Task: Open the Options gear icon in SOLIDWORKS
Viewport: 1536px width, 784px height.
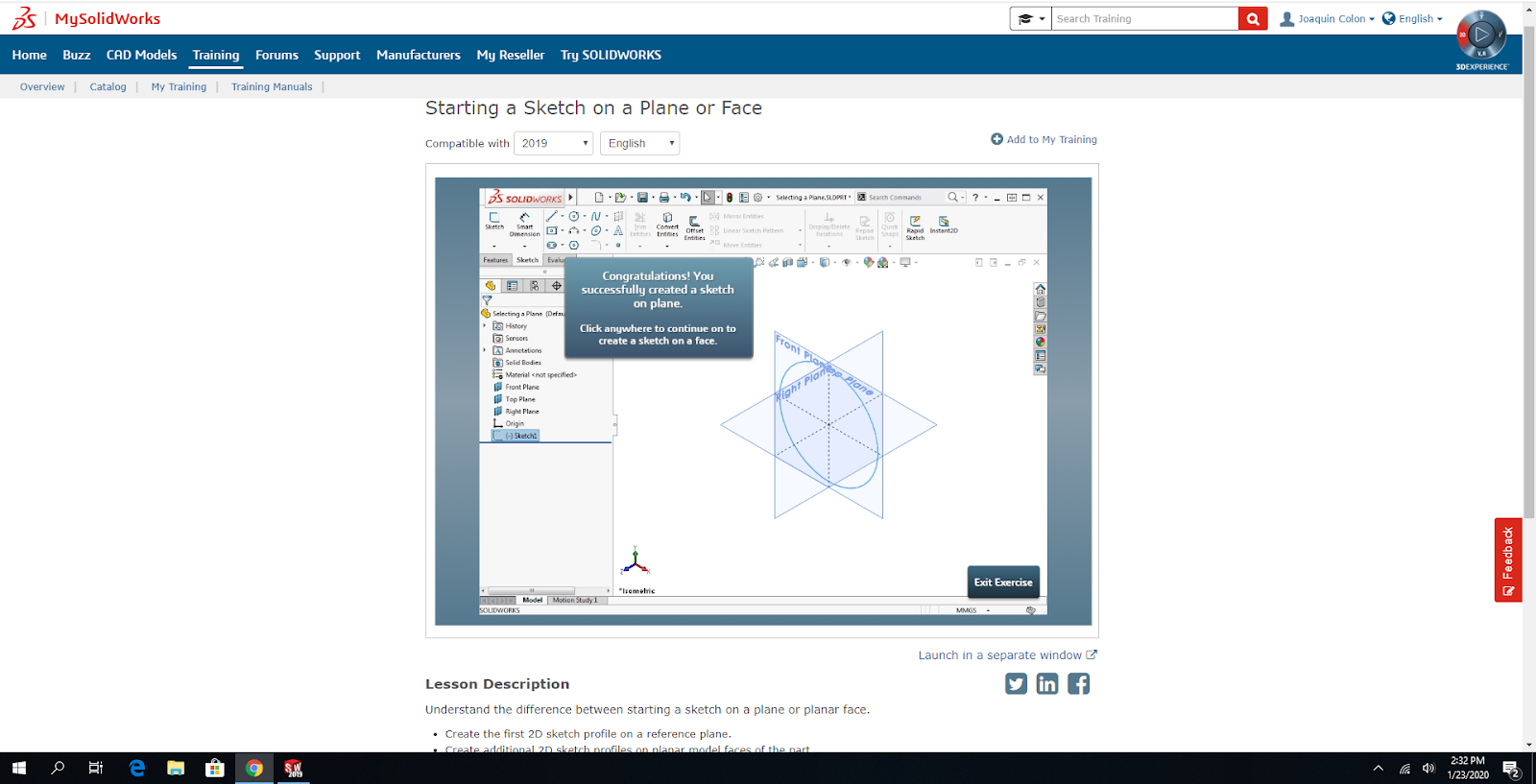Action: pos(757,198)
